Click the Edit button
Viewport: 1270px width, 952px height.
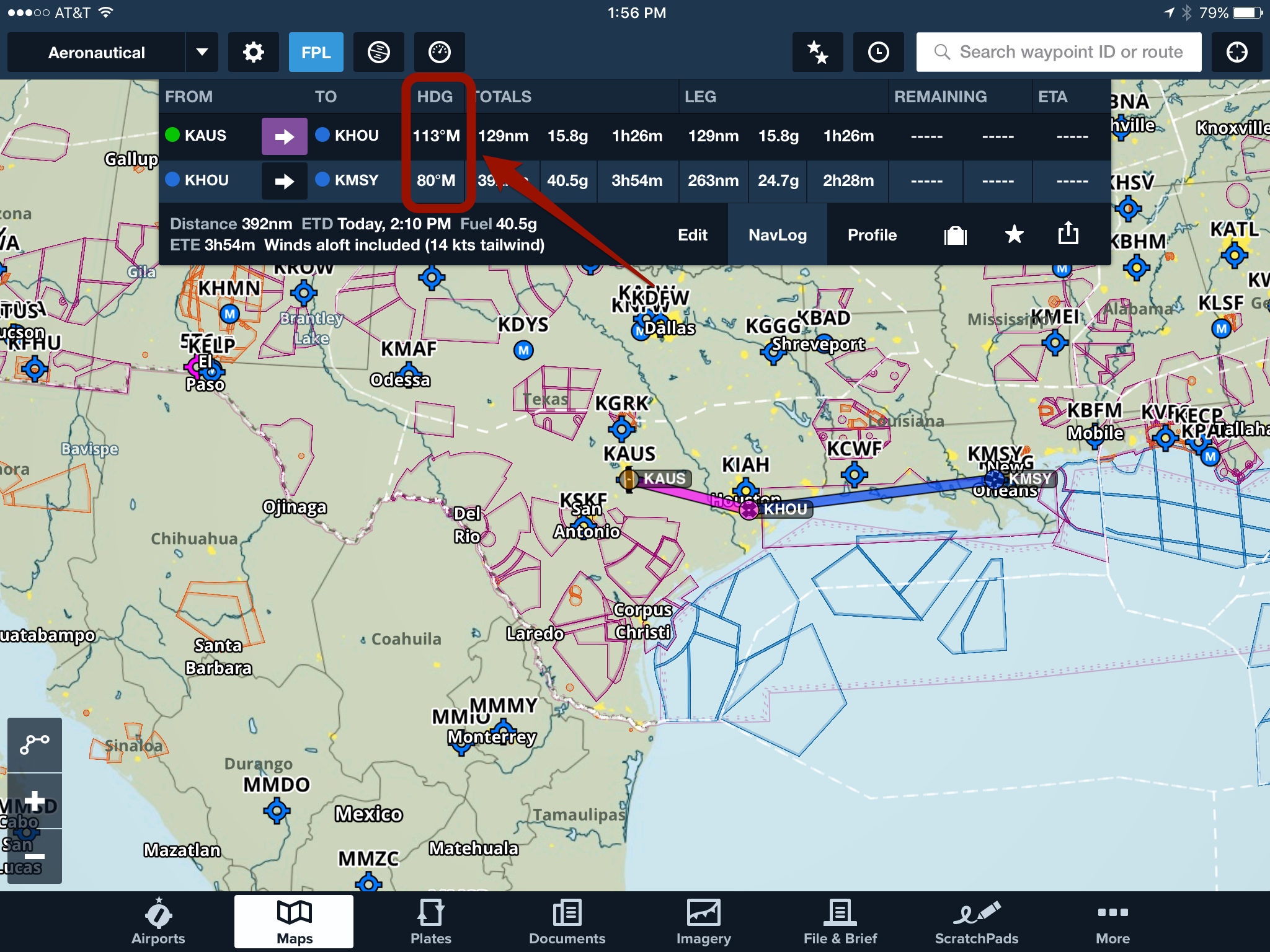pos(693,235)
